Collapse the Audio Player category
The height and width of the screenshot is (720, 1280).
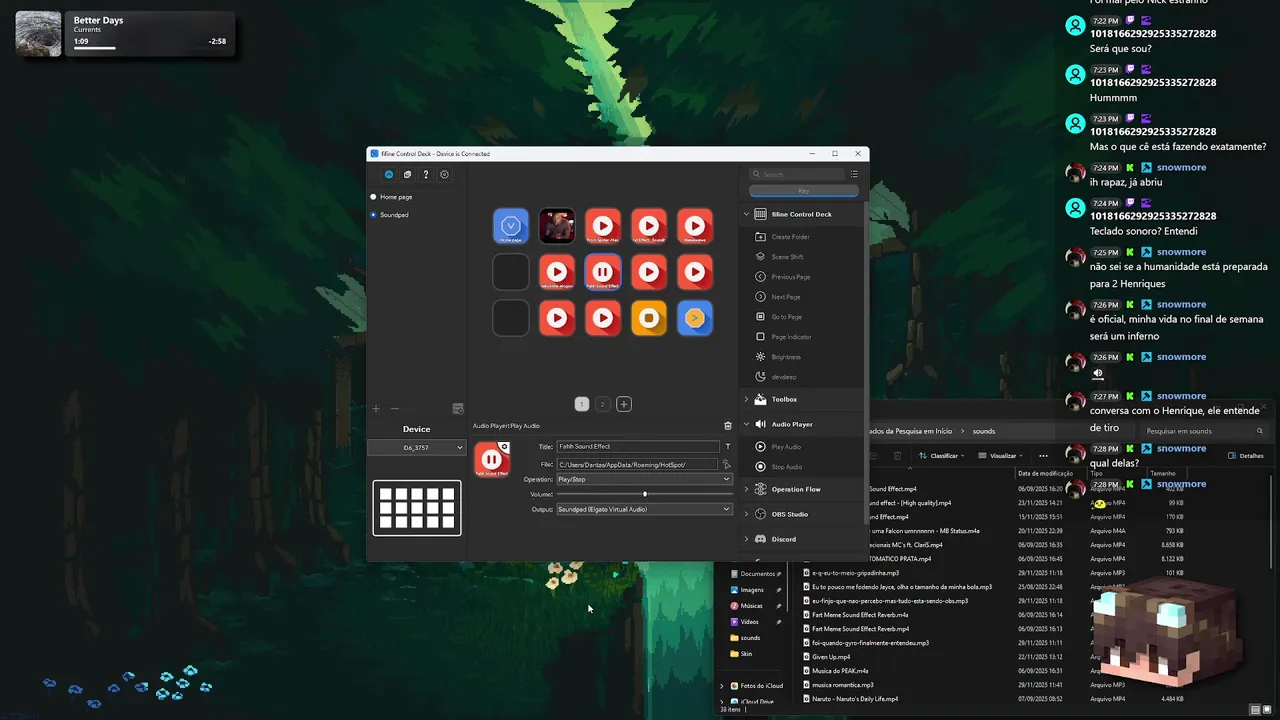[746, 424]
